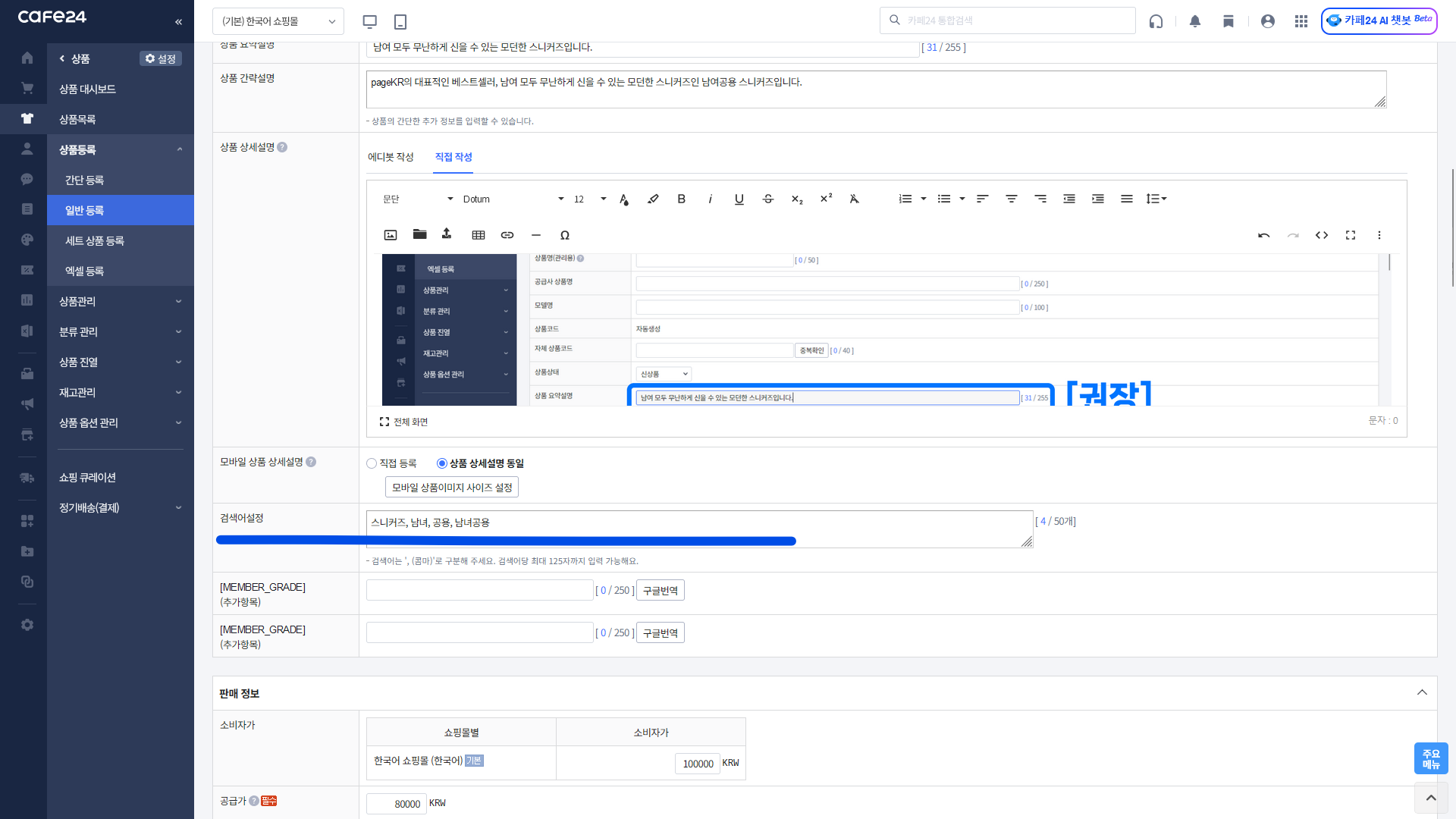Collapse the 판매 정보 section

coord(1422,692)
